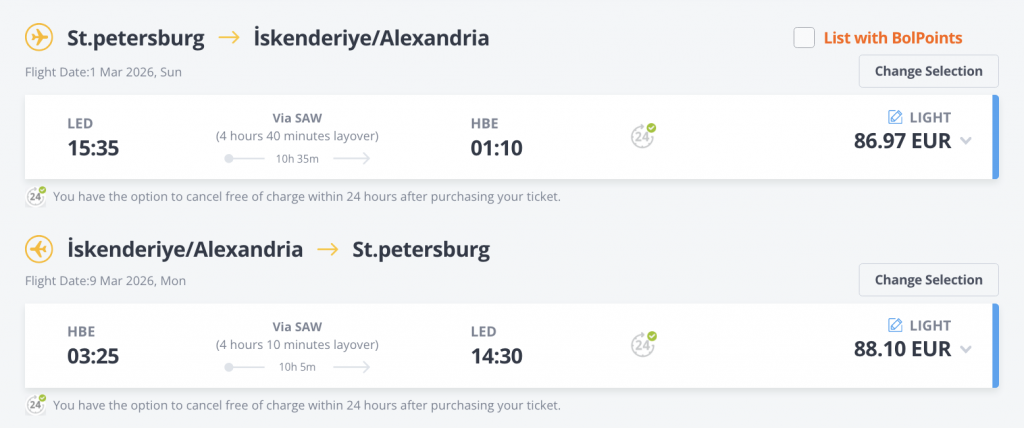Click the 24-hour cancellation icon on LED–HBE flight
Viewport: 1024px width, 428px height.
click(x=643, y=136)
